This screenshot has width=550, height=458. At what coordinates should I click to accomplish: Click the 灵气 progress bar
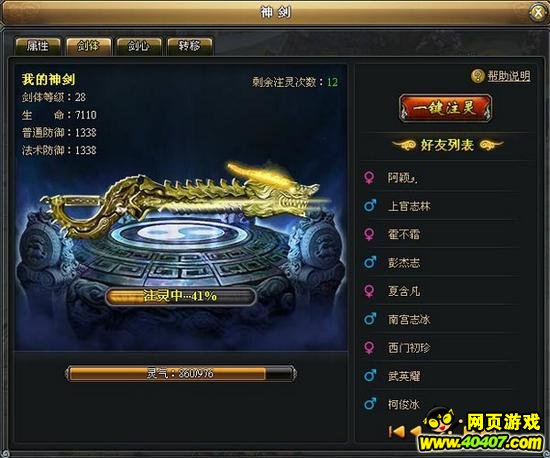point(181,374)
